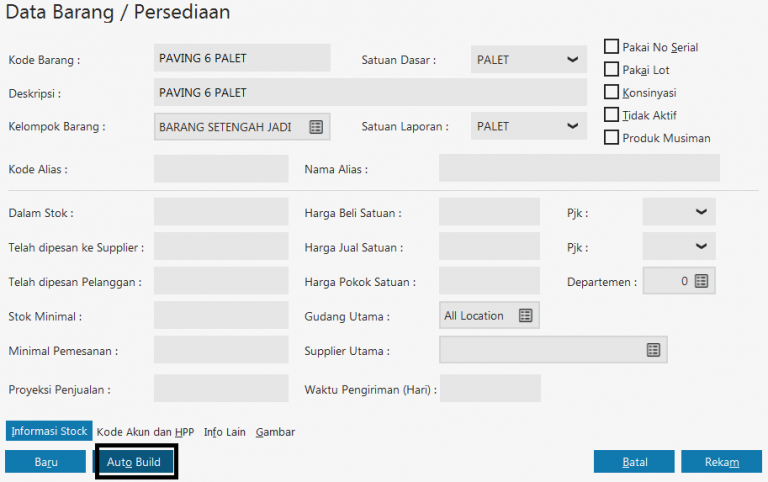768x482 pixels.
Task: Click the Supplier Utama lookup icon
Action: [653, 350]
